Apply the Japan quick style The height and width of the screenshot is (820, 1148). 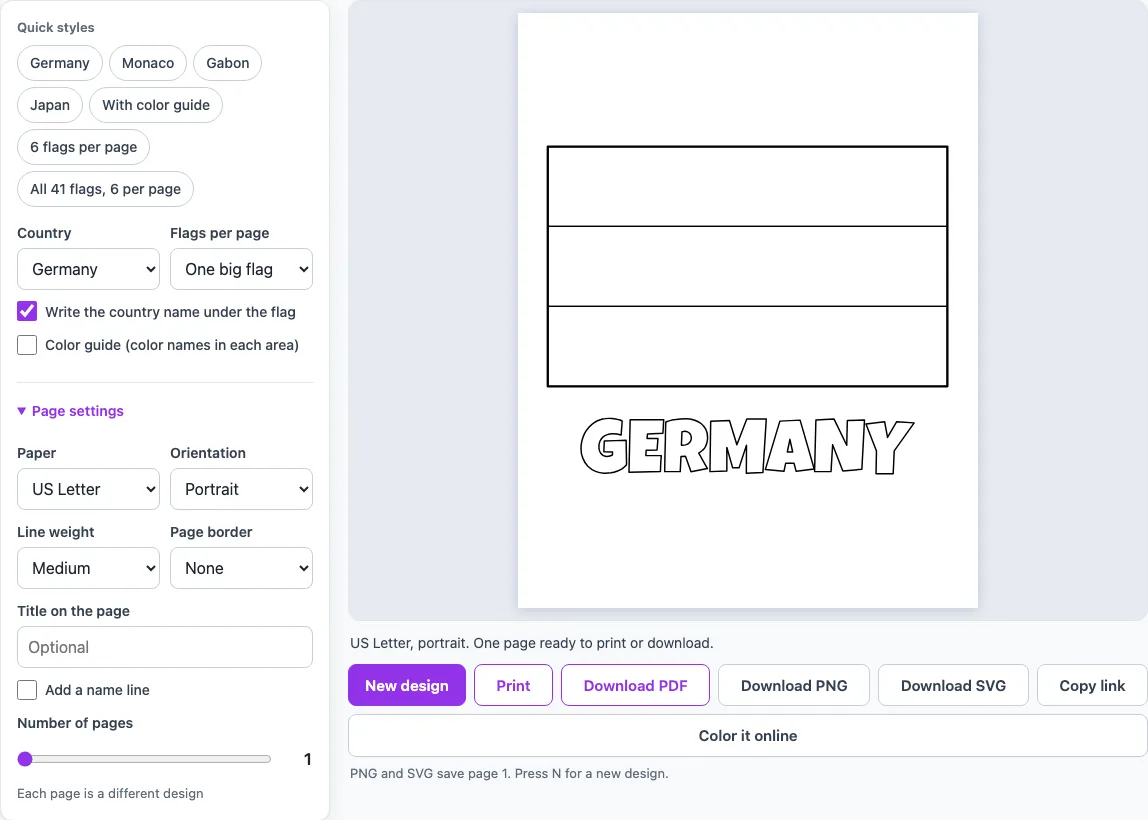point(50,105)
